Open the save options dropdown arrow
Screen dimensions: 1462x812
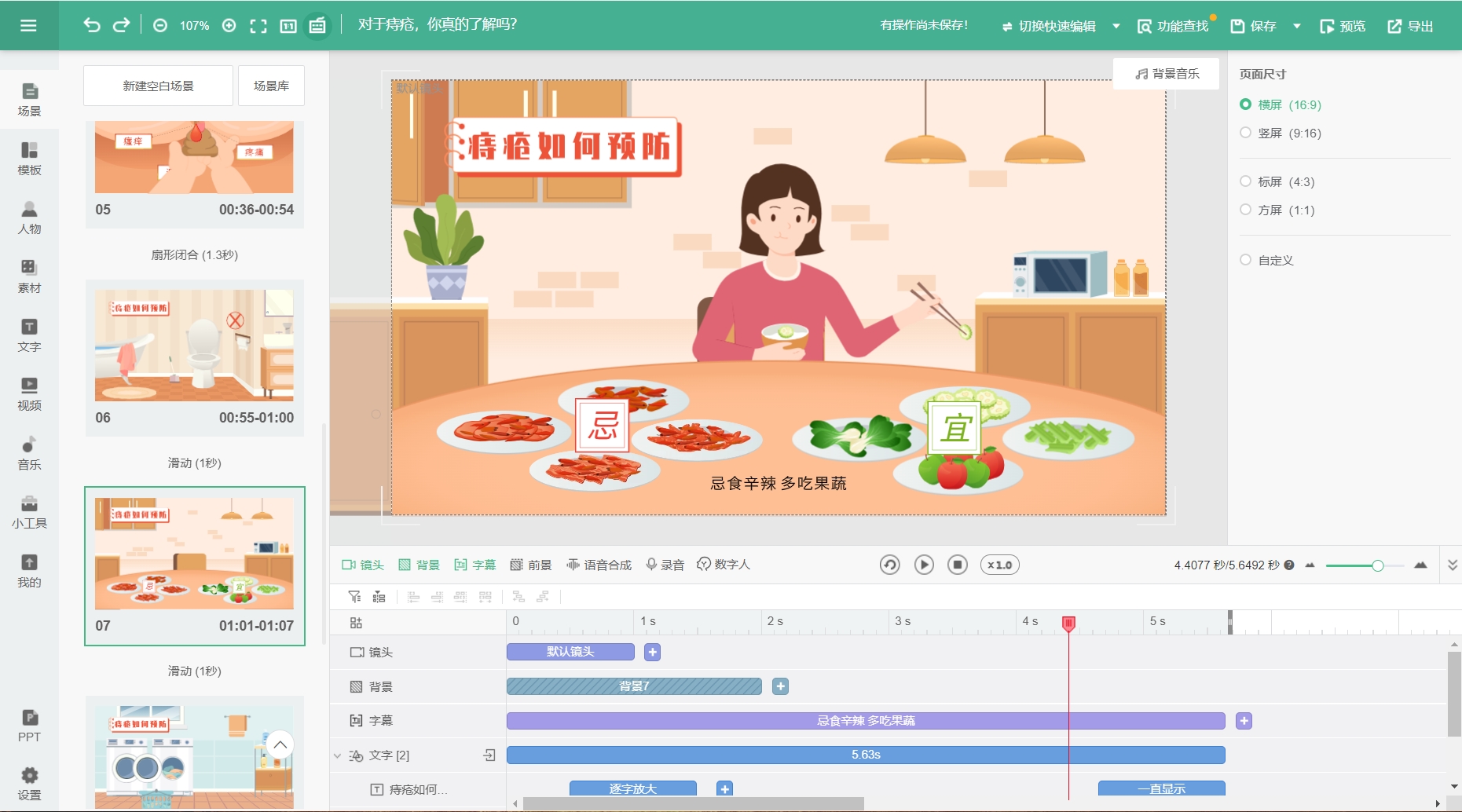1297,26
